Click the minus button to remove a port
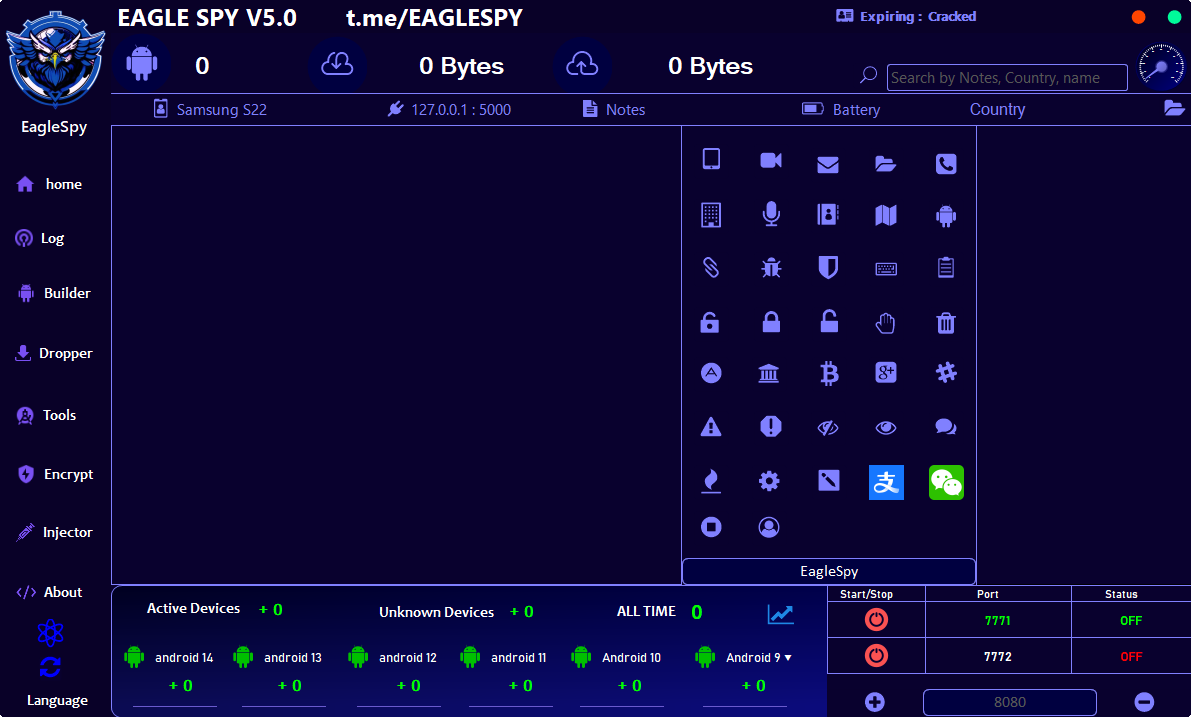The image size is (1191, 717). pyautogui.click(x=1146, y=701)
